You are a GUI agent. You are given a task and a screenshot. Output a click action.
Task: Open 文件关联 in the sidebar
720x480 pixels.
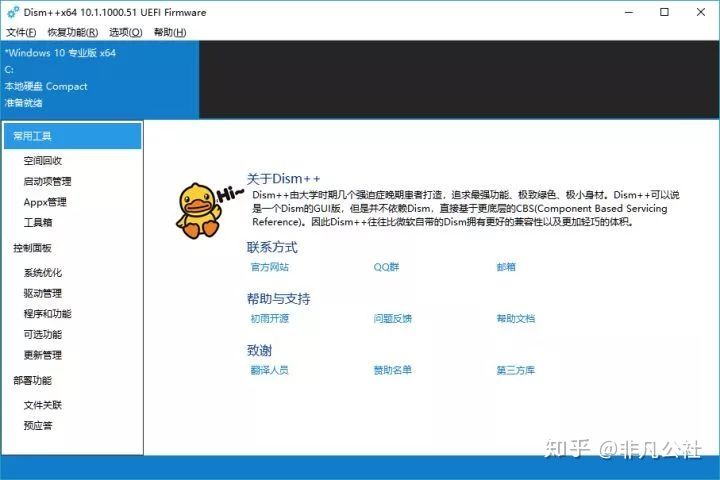click(43, 405)
